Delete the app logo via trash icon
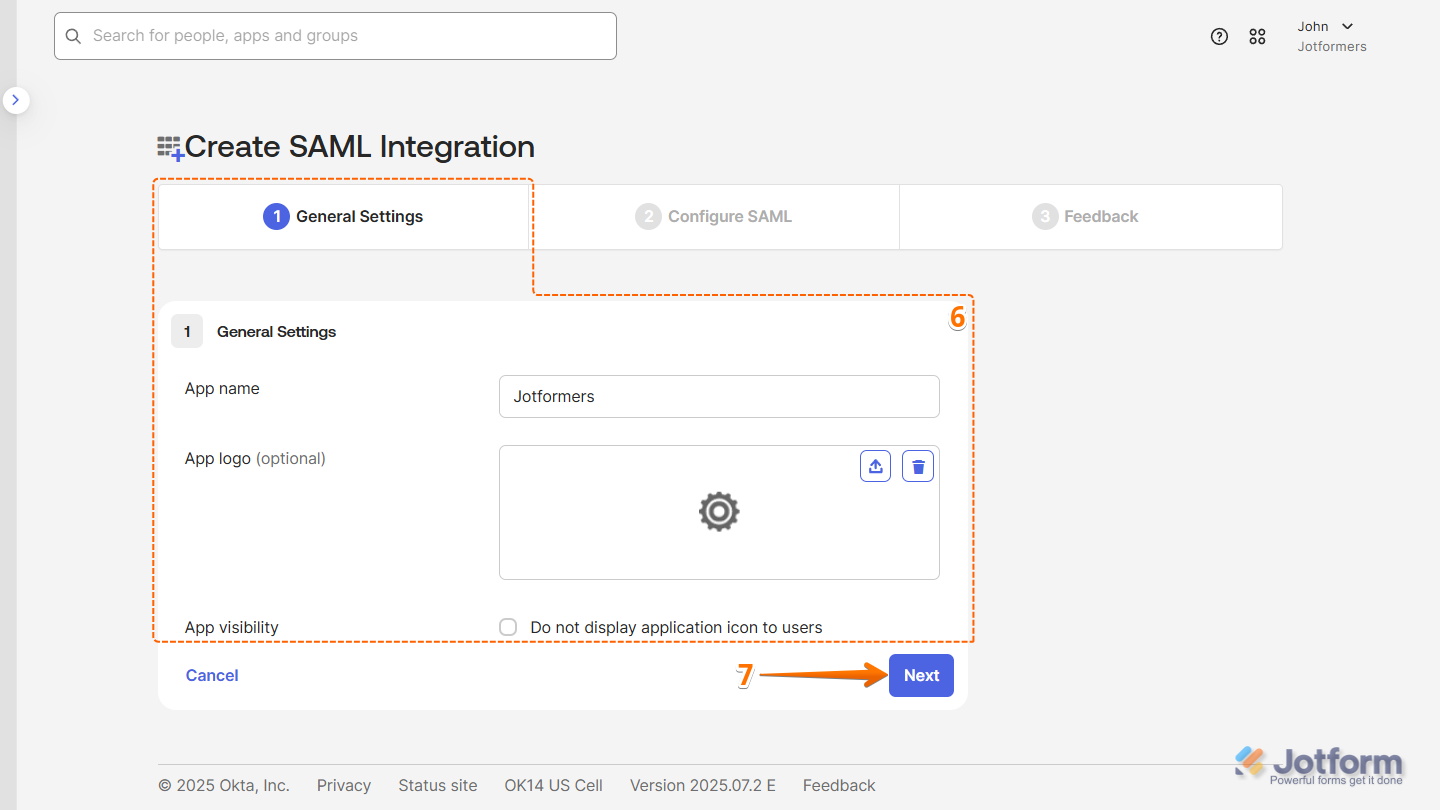The image size is (1440, 810). point(918,466)
